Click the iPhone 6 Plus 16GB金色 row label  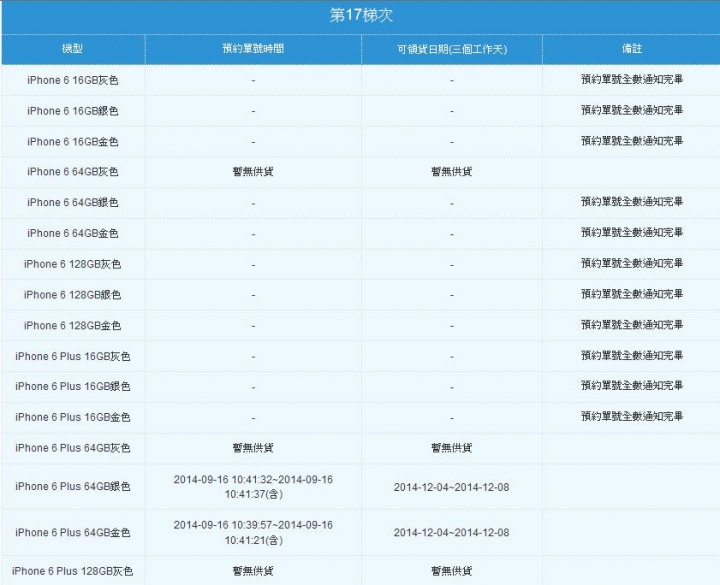tap(73, 417)
